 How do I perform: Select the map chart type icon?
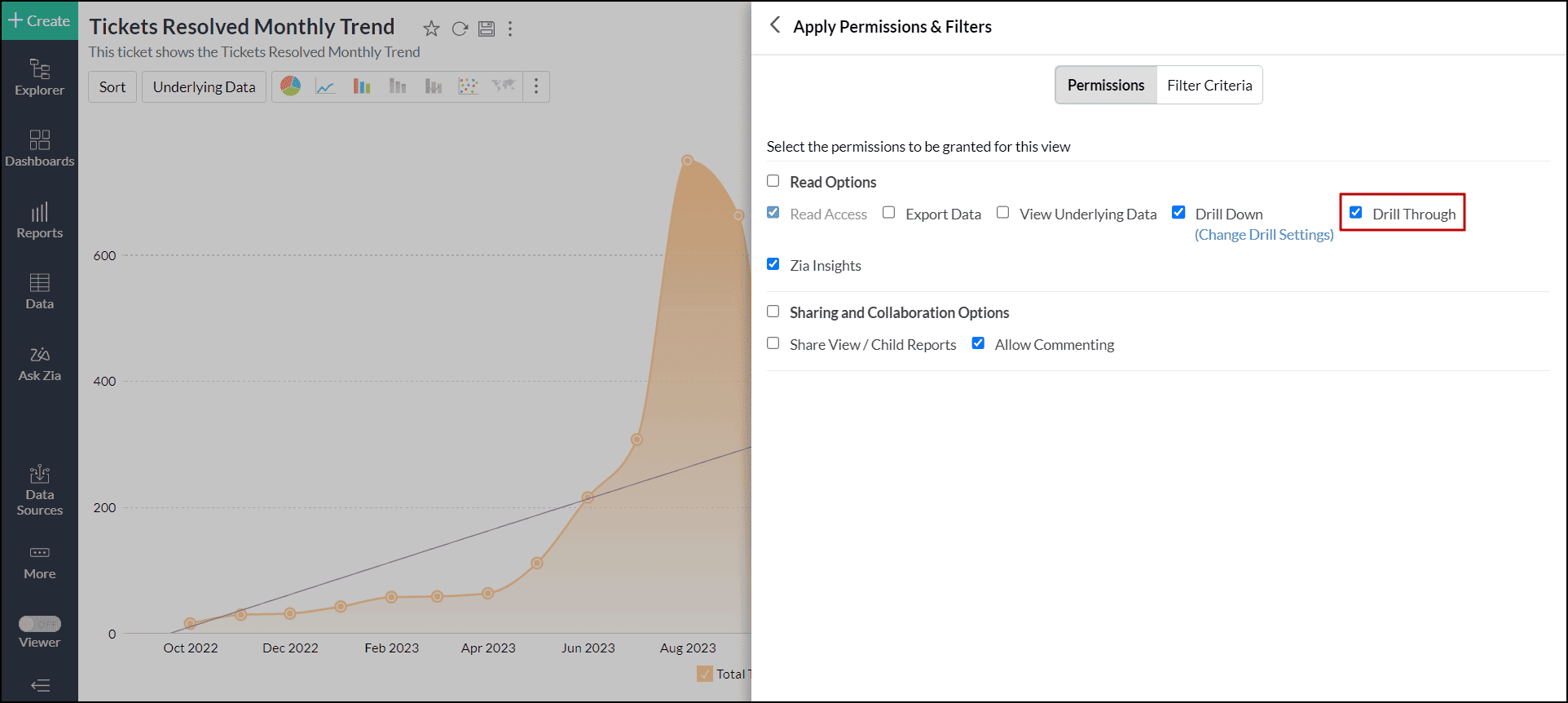504,86
